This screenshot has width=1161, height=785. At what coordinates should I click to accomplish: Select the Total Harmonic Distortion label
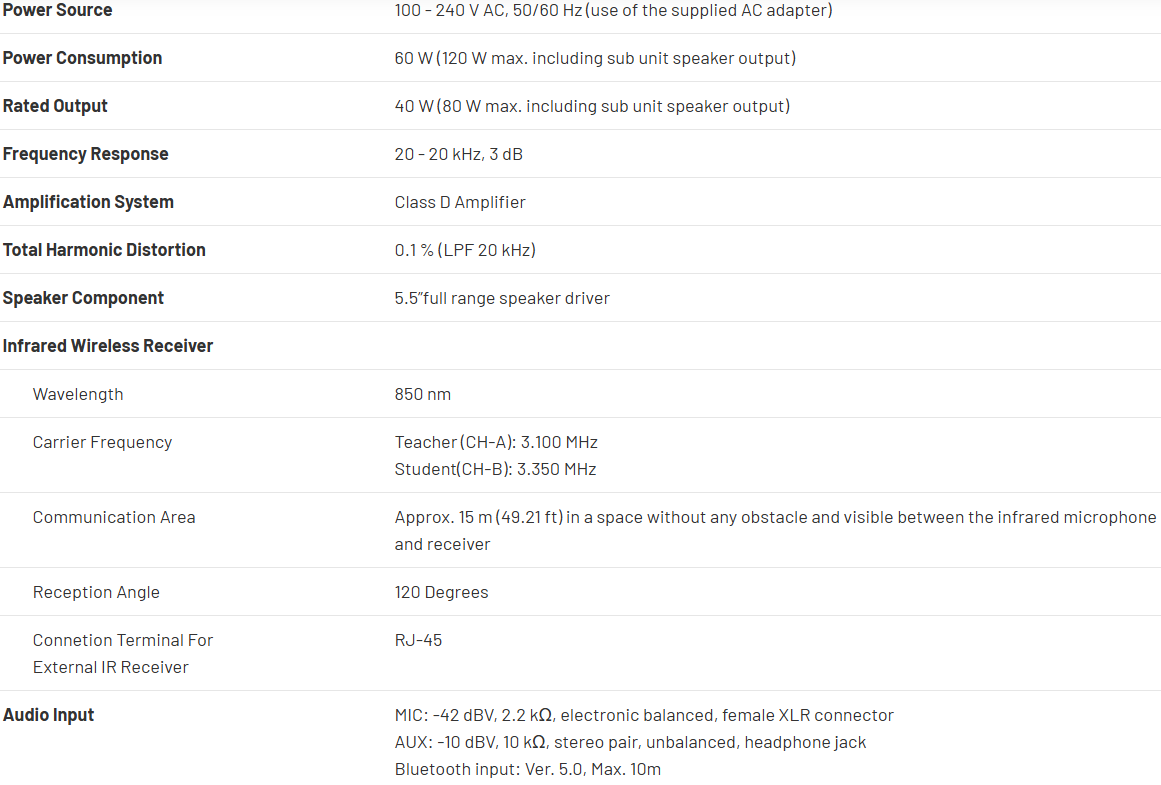point(104,250)
